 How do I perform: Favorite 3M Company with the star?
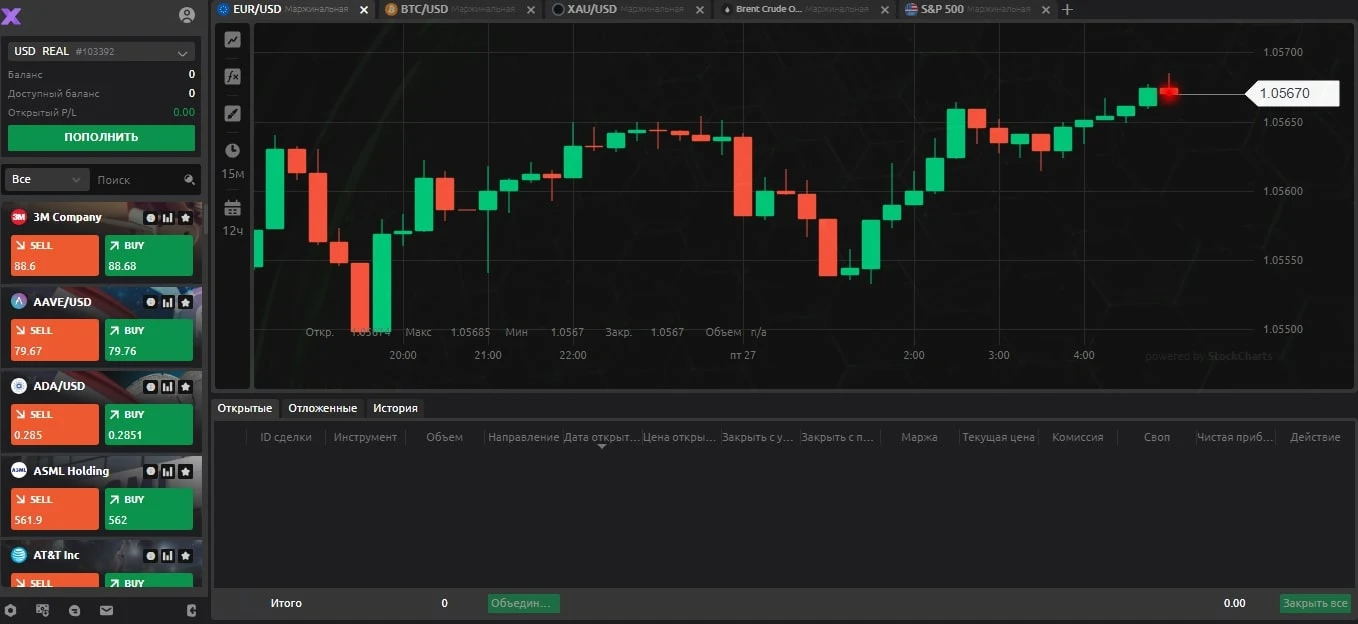(x=185, y=217)
